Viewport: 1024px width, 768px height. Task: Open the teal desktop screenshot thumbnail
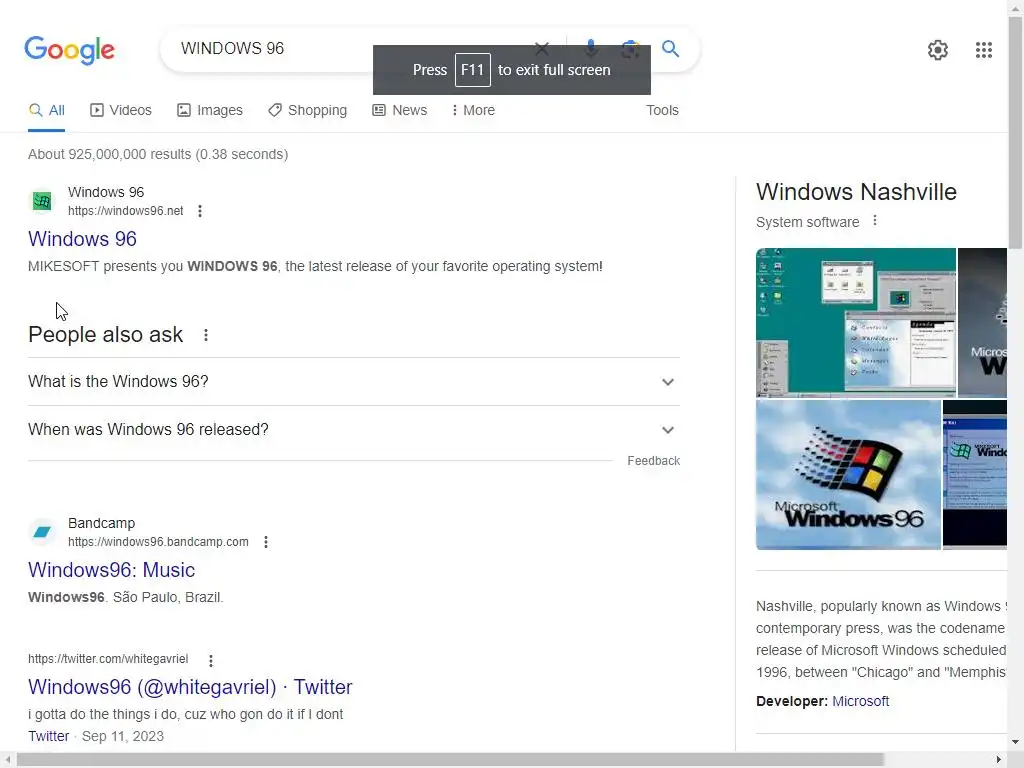click(856, 323)
